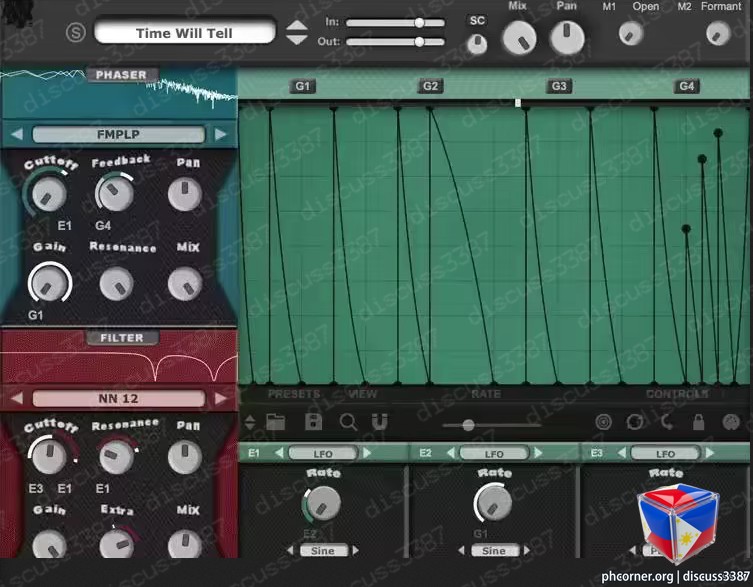The image size is (753, 587).
Task: Click the magnifier zoom icon
Action: pyautogui.click(x=348, y=423)
